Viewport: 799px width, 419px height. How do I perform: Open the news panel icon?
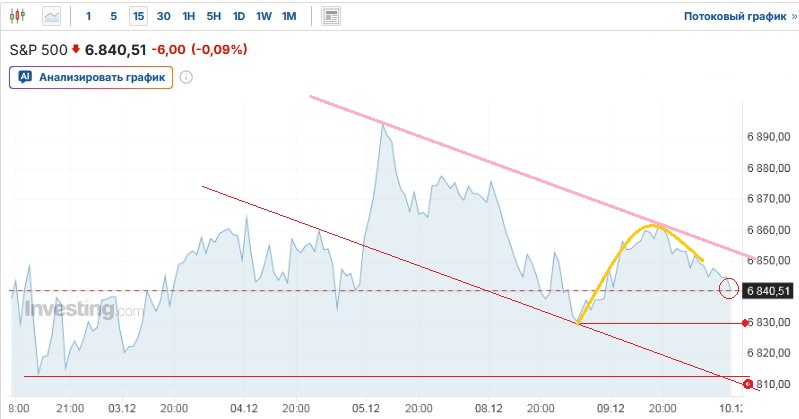coord(331,16)
